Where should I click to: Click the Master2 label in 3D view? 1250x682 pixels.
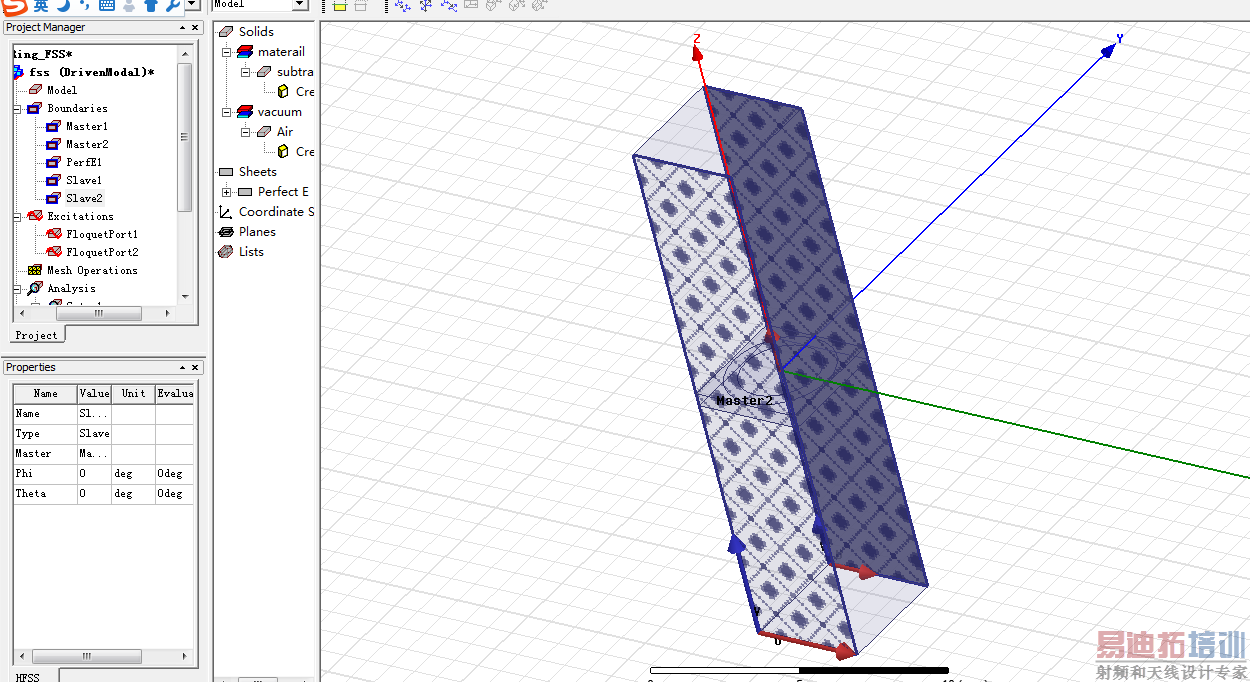point(744,401)
